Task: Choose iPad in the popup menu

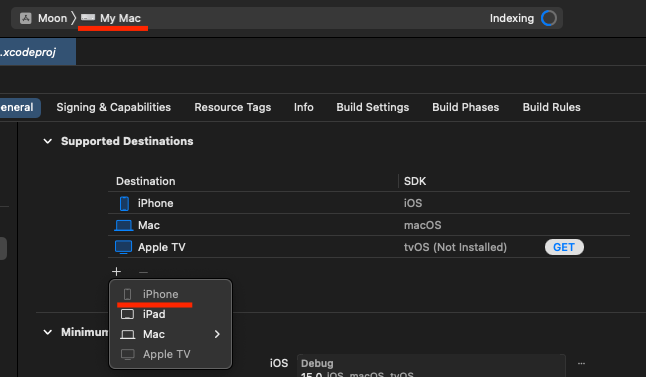Action: click(x=171, y=314)
